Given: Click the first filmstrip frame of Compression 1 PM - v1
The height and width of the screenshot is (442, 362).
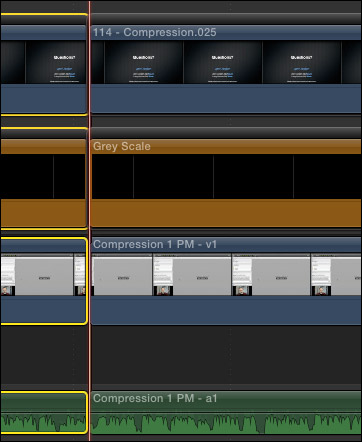Looking at the screenshot, I should pyautogui.click(x=122, y=275).
